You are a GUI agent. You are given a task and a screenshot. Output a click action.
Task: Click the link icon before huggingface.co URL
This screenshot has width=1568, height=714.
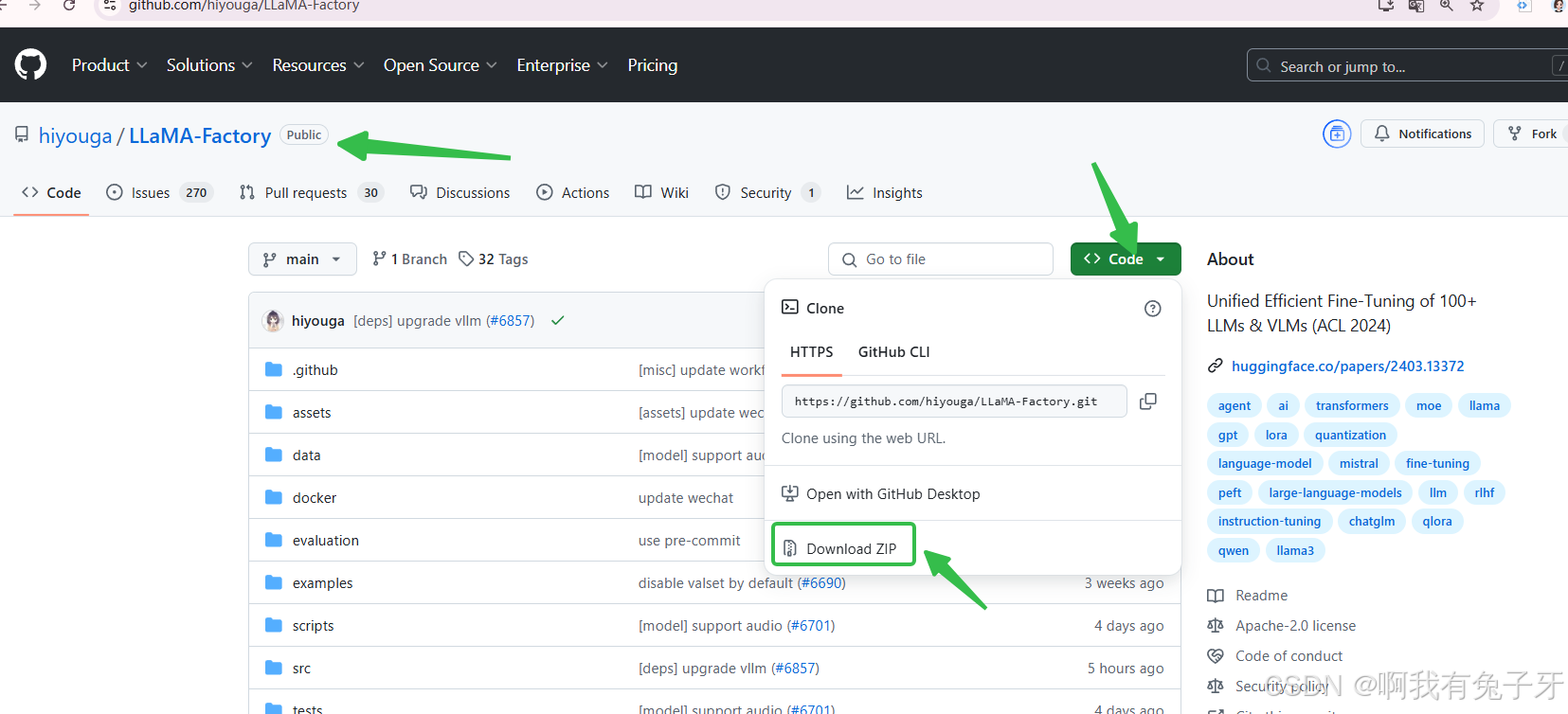1216,366
